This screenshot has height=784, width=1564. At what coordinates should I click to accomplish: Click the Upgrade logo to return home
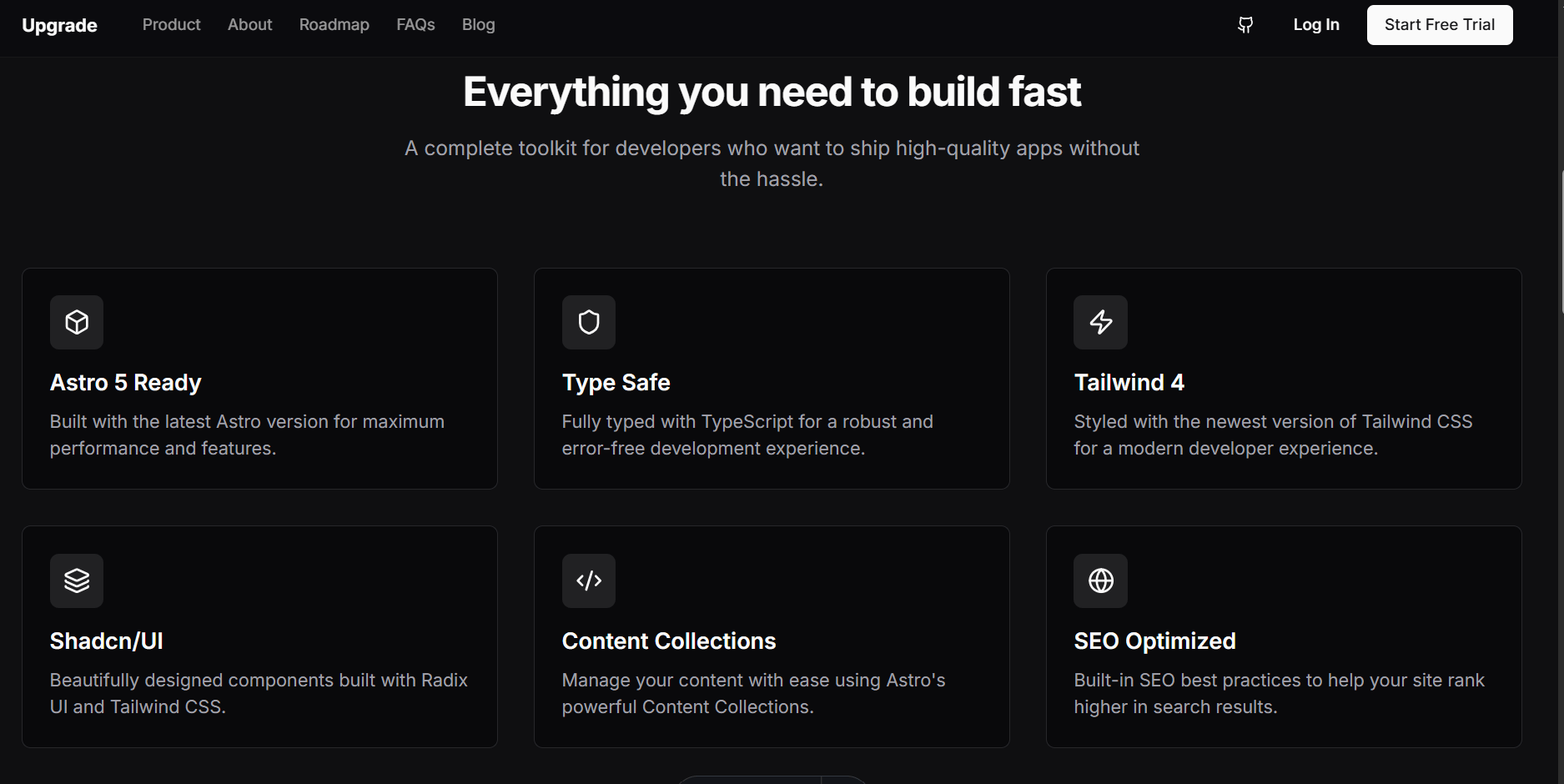click(x=59, y=26)
